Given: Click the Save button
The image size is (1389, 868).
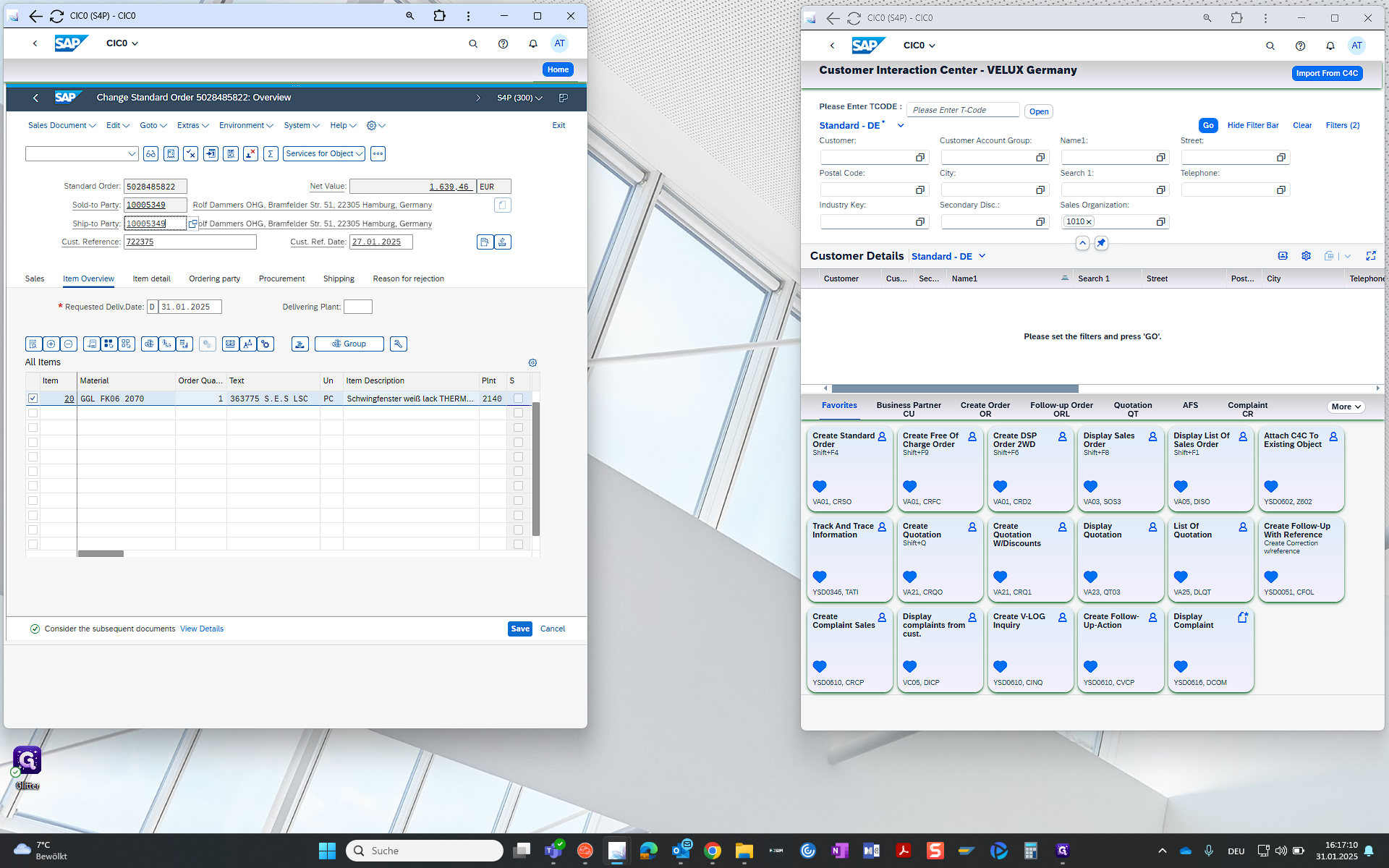Looking at the screenshot, I should pyautogui.click(x=520, y=629).
